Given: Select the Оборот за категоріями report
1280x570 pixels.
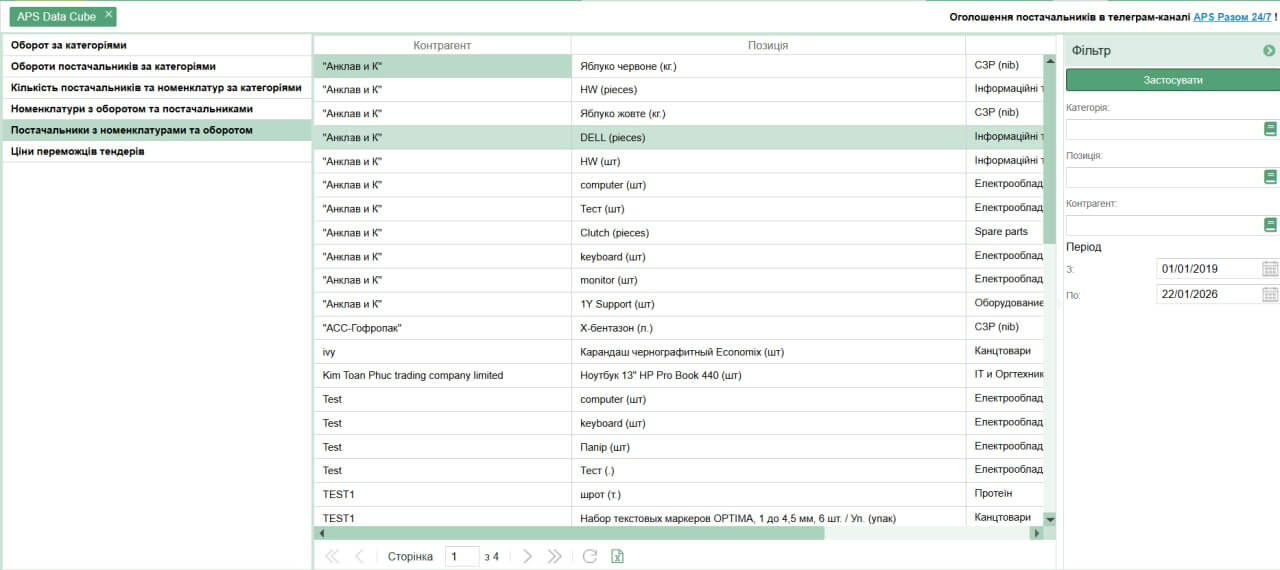Looking at the screenshot, I should click(69, 46).
